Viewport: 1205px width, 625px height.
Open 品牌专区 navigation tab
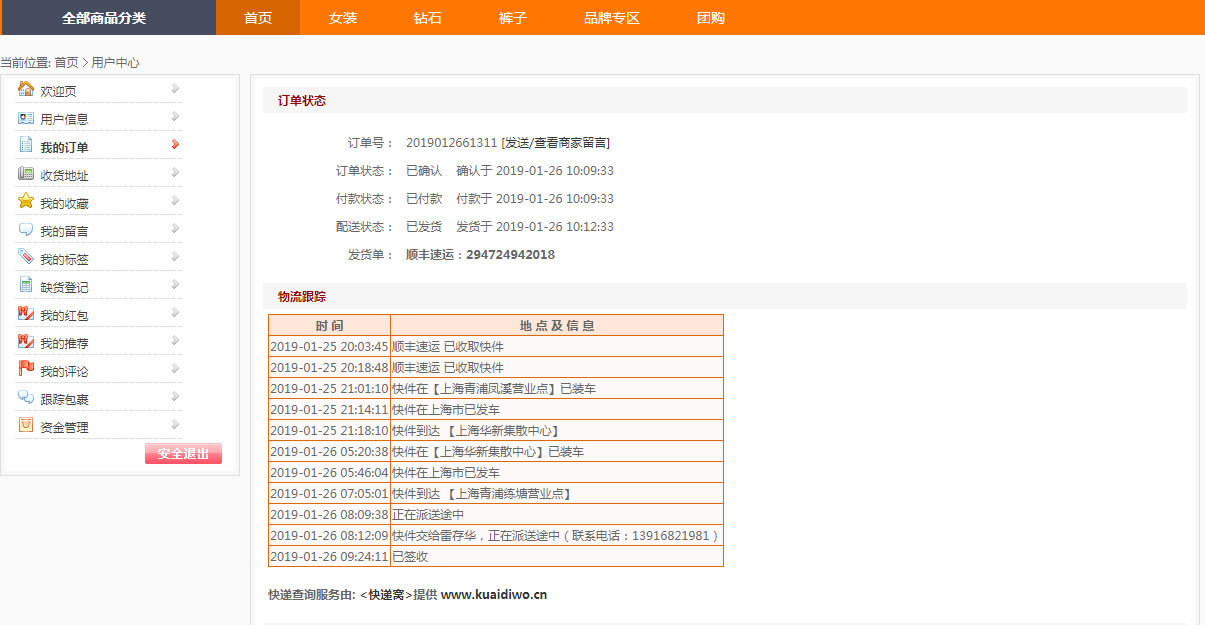612,18
